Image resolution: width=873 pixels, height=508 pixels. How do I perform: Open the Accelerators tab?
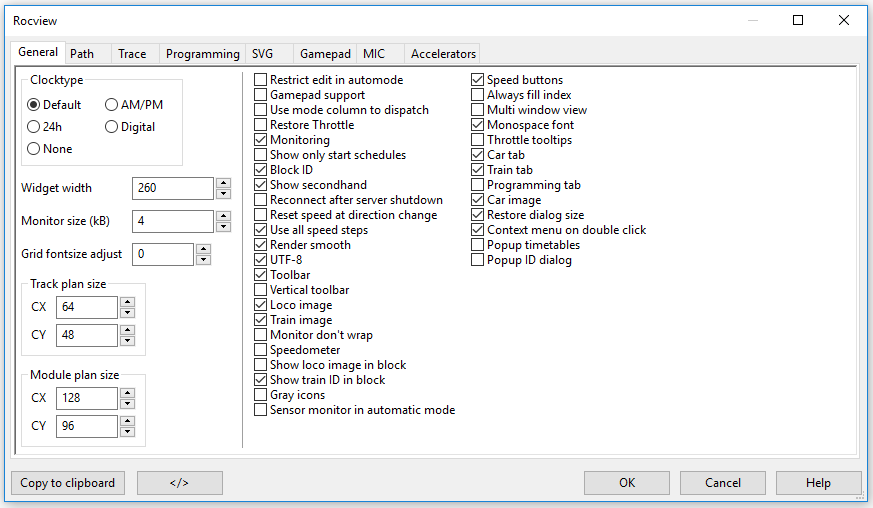tap(443, 54)
